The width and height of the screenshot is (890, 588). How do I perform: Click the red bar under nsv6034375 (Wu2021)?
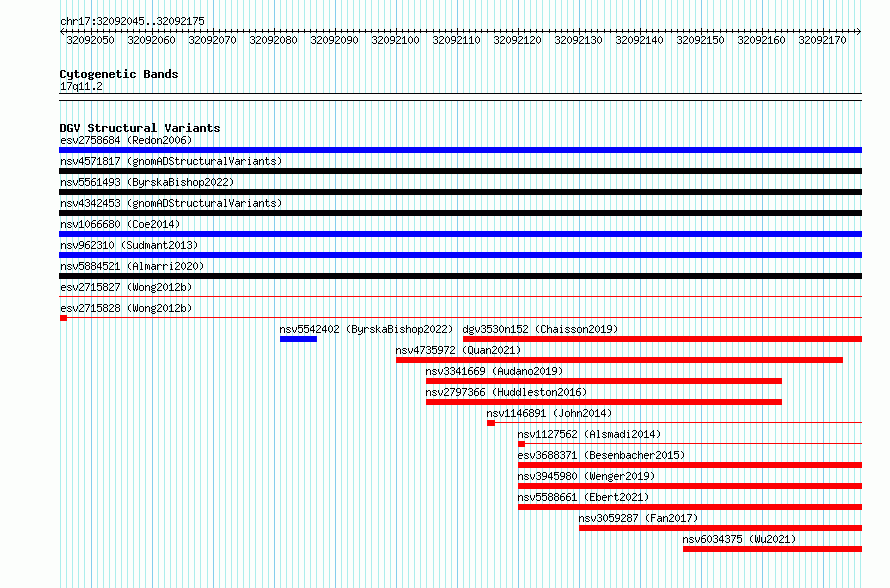pos(773,549)
